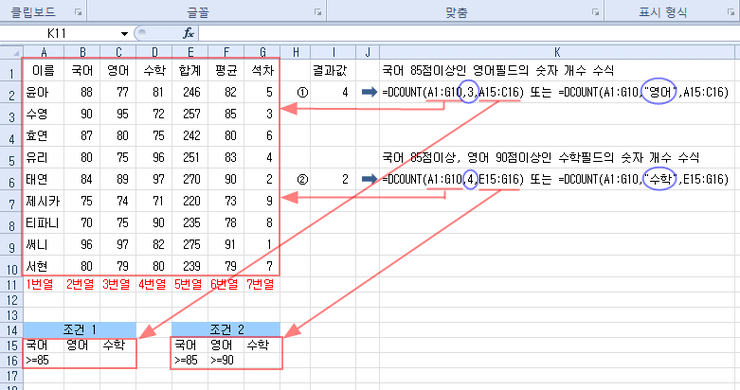Viewport: 740px width, 390px height.
Task: Click result value 4 in column I
Action: (333, 92)
